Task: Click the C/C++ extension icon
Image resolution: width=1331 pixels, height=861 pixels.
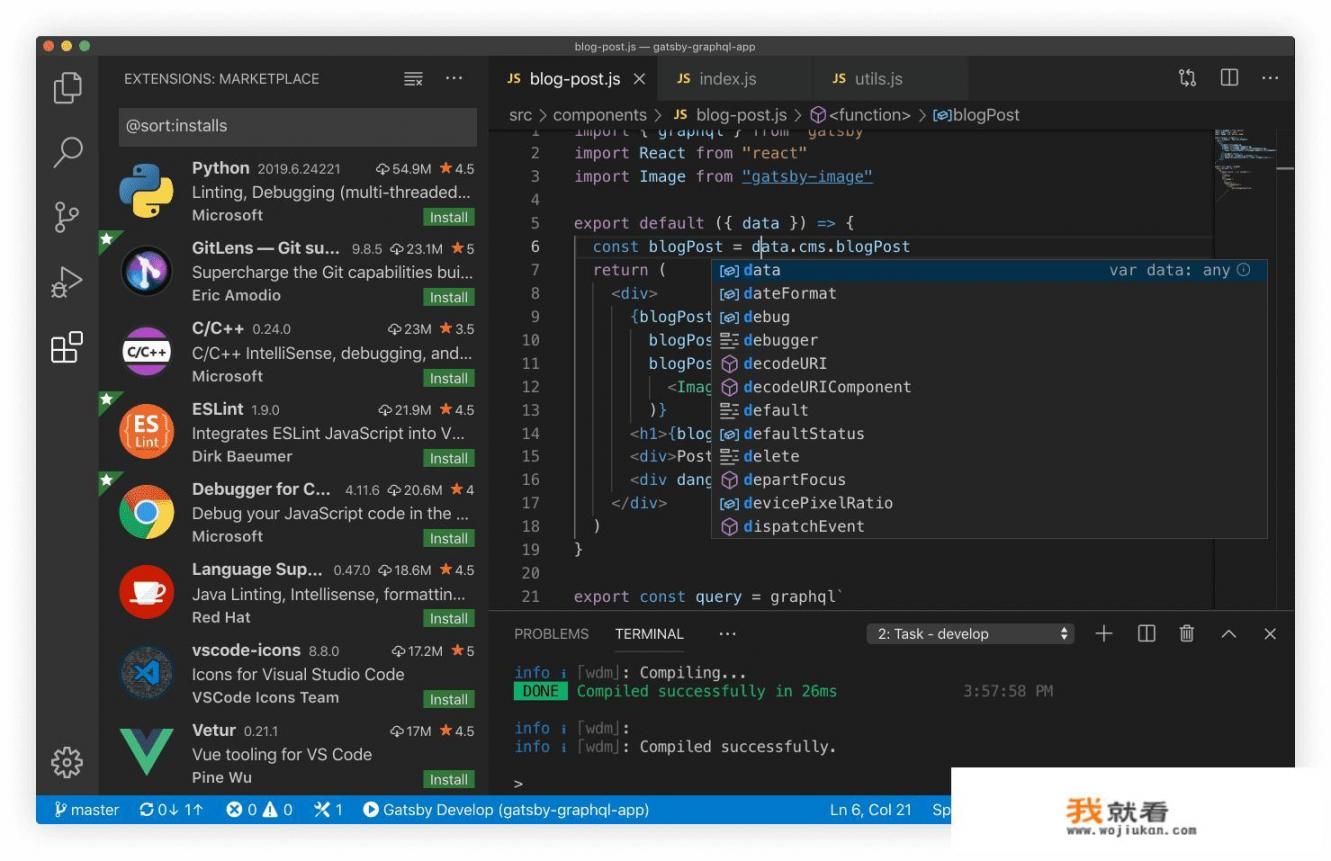Action: [147, 351]
